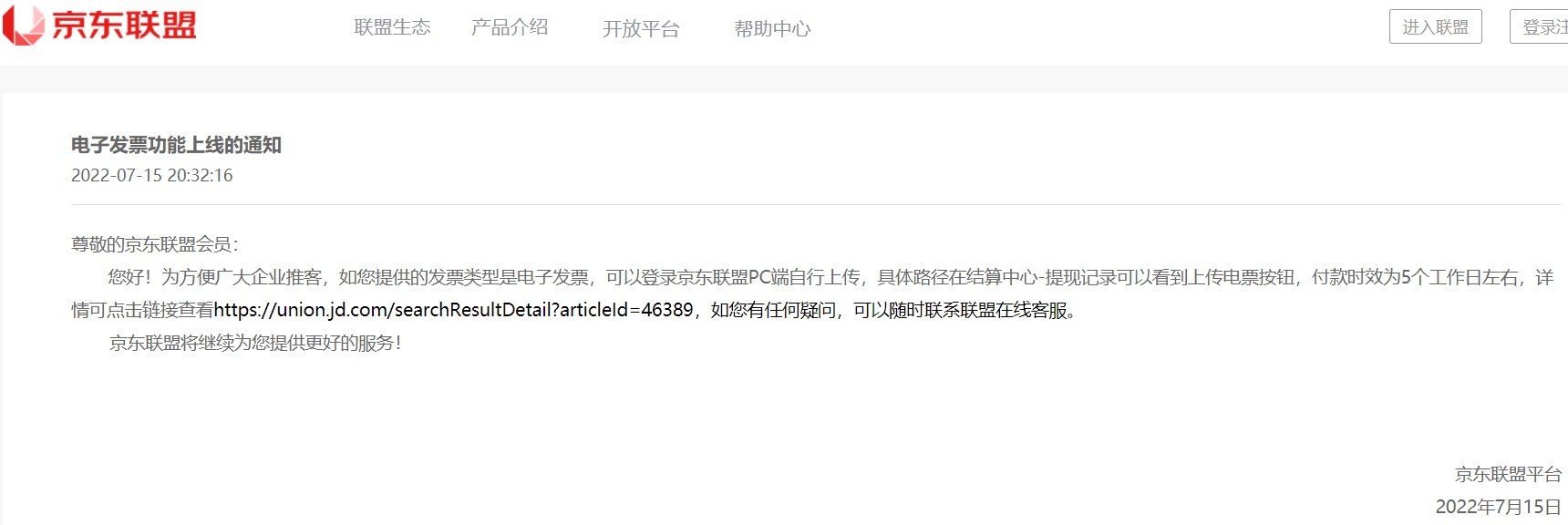The height and width of the screenshot is (525, 1568).
Task: Click the 进入联盟 button
Action: [1436, 26]
